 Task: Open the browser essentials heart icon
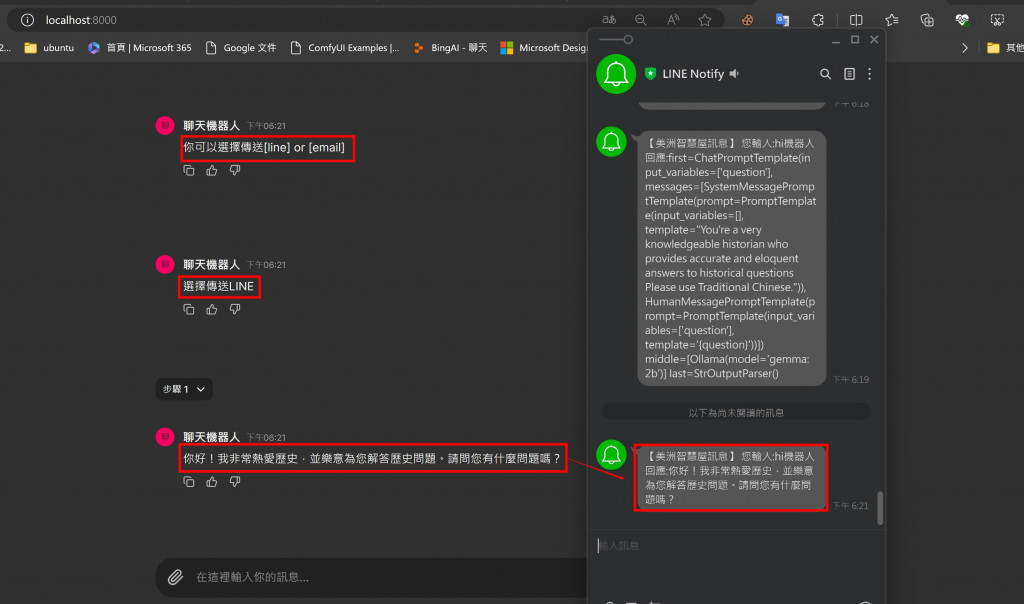click(962, 20)
